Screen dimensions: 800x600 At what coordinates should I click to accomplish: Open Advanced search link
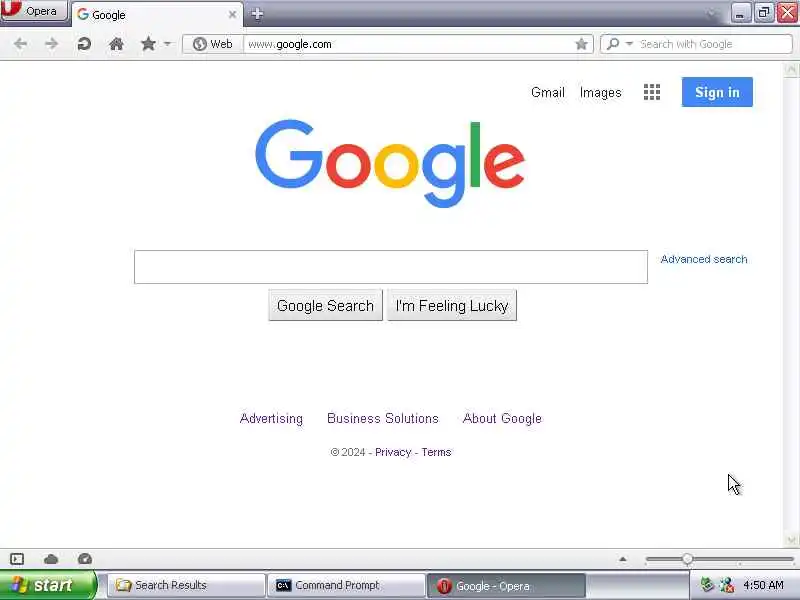(704, 259)
